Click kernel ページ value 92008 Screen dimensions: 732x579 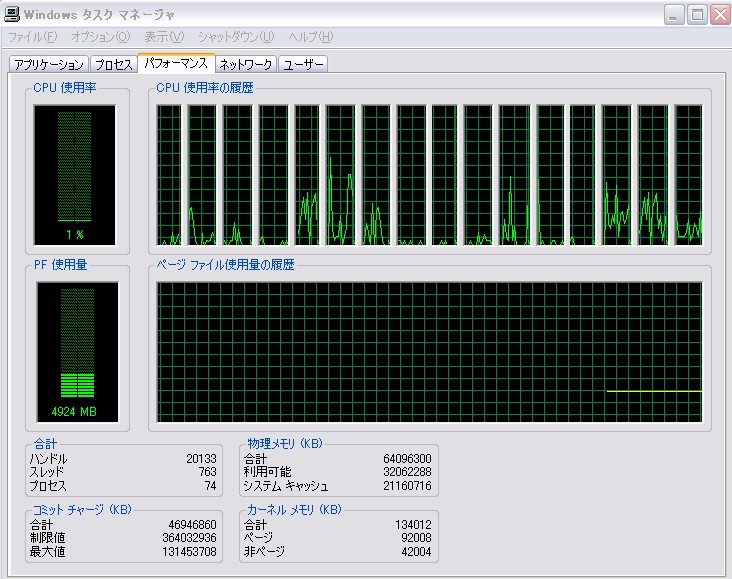pyautogui.click(x=416, y=538)
